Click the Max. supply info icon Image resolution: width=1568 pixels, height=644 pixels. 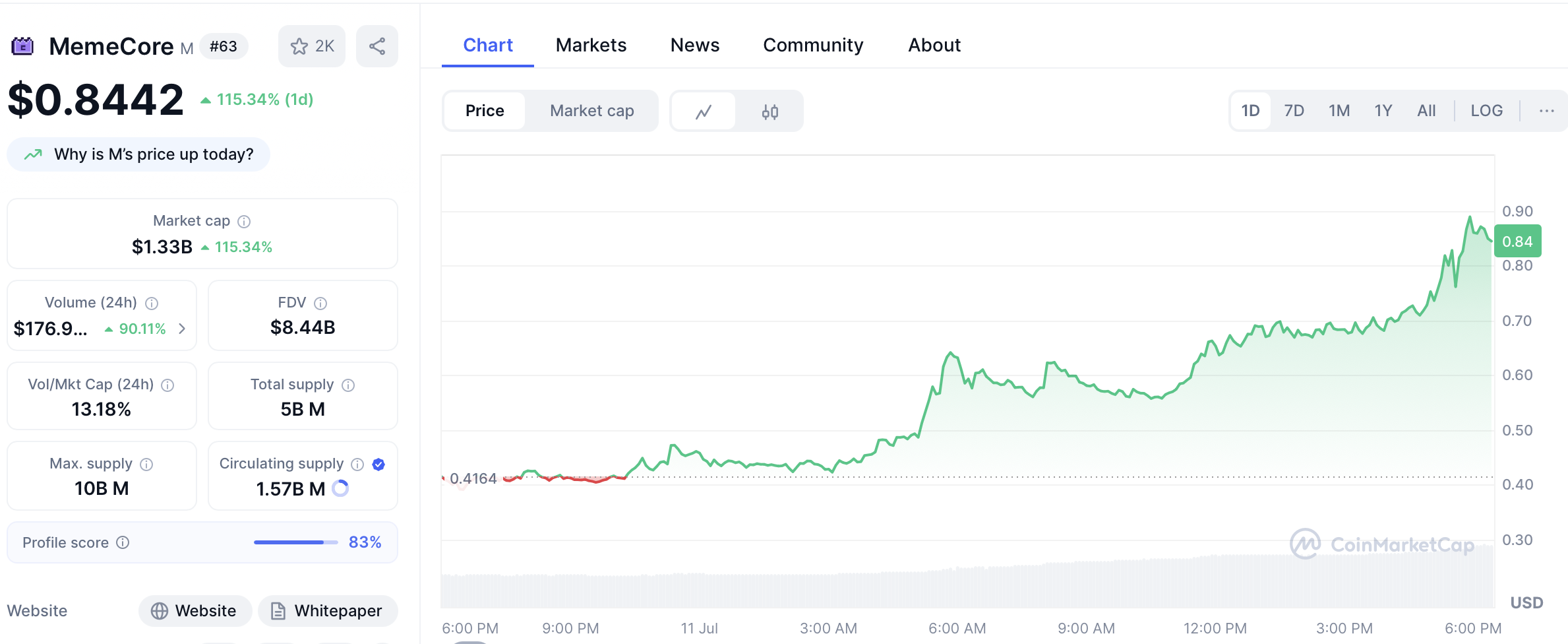tap(146, 465)
